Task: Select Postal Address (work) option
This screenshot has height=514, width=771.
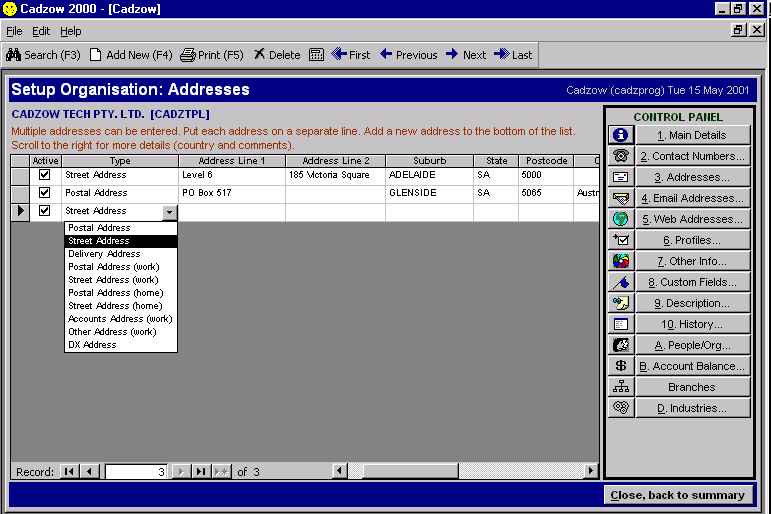Action: [120, 267]
